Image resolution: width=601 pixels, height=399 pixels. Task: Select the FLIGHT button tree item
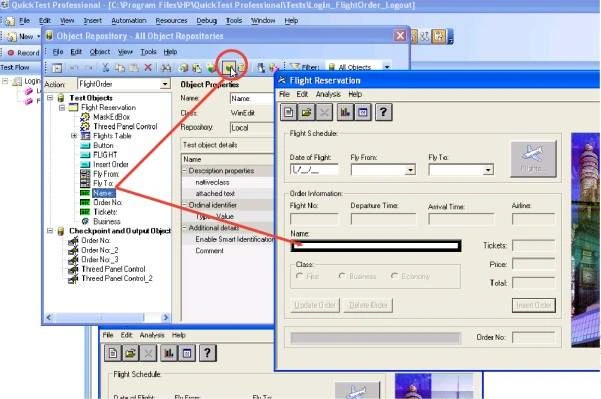(105, 155)
